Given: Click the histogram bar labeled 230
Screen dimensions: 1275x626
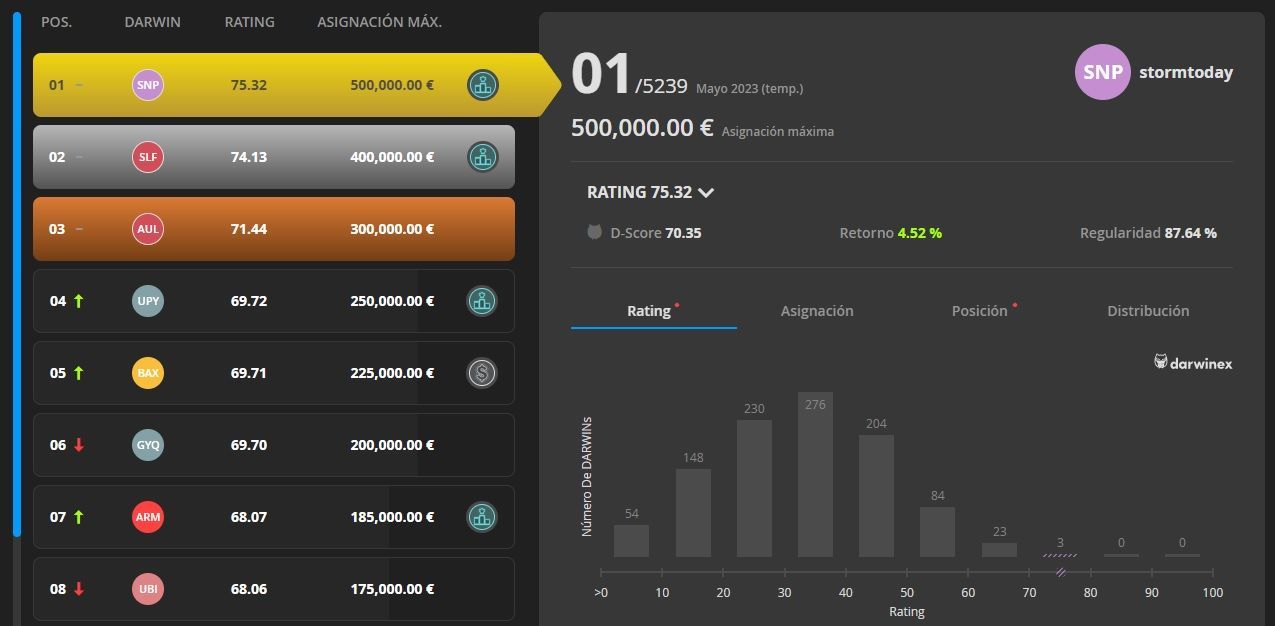Looking at the screenshot, I should (x=754, y=488).
